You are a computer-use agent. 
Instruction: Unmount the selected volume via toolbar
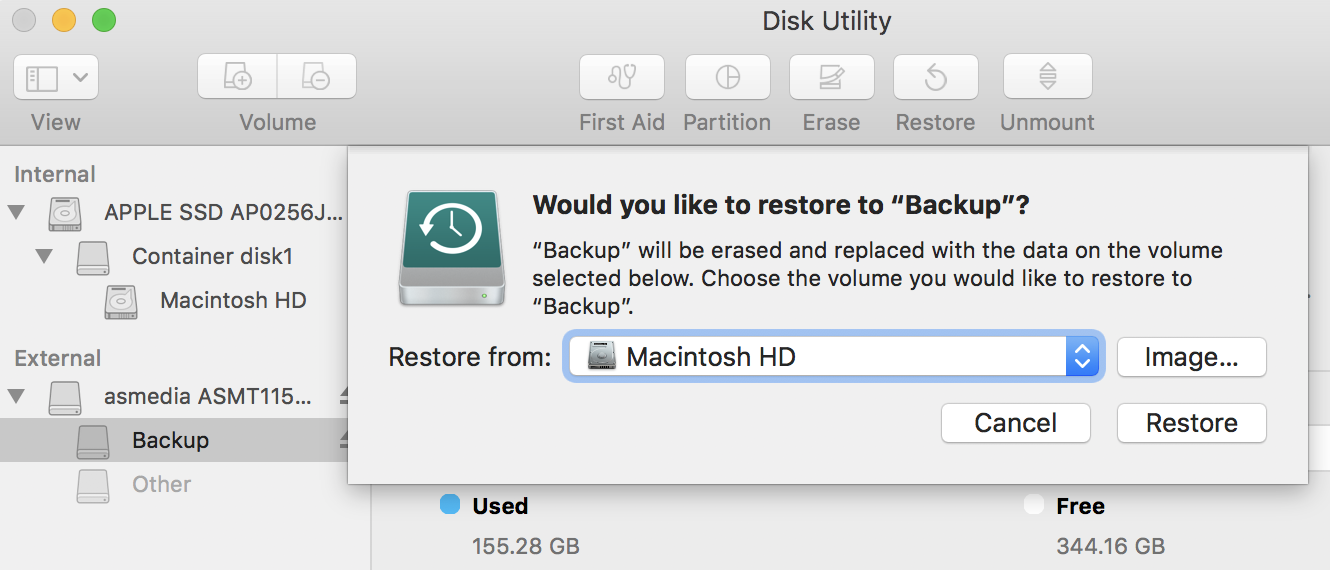point(1047,77)
